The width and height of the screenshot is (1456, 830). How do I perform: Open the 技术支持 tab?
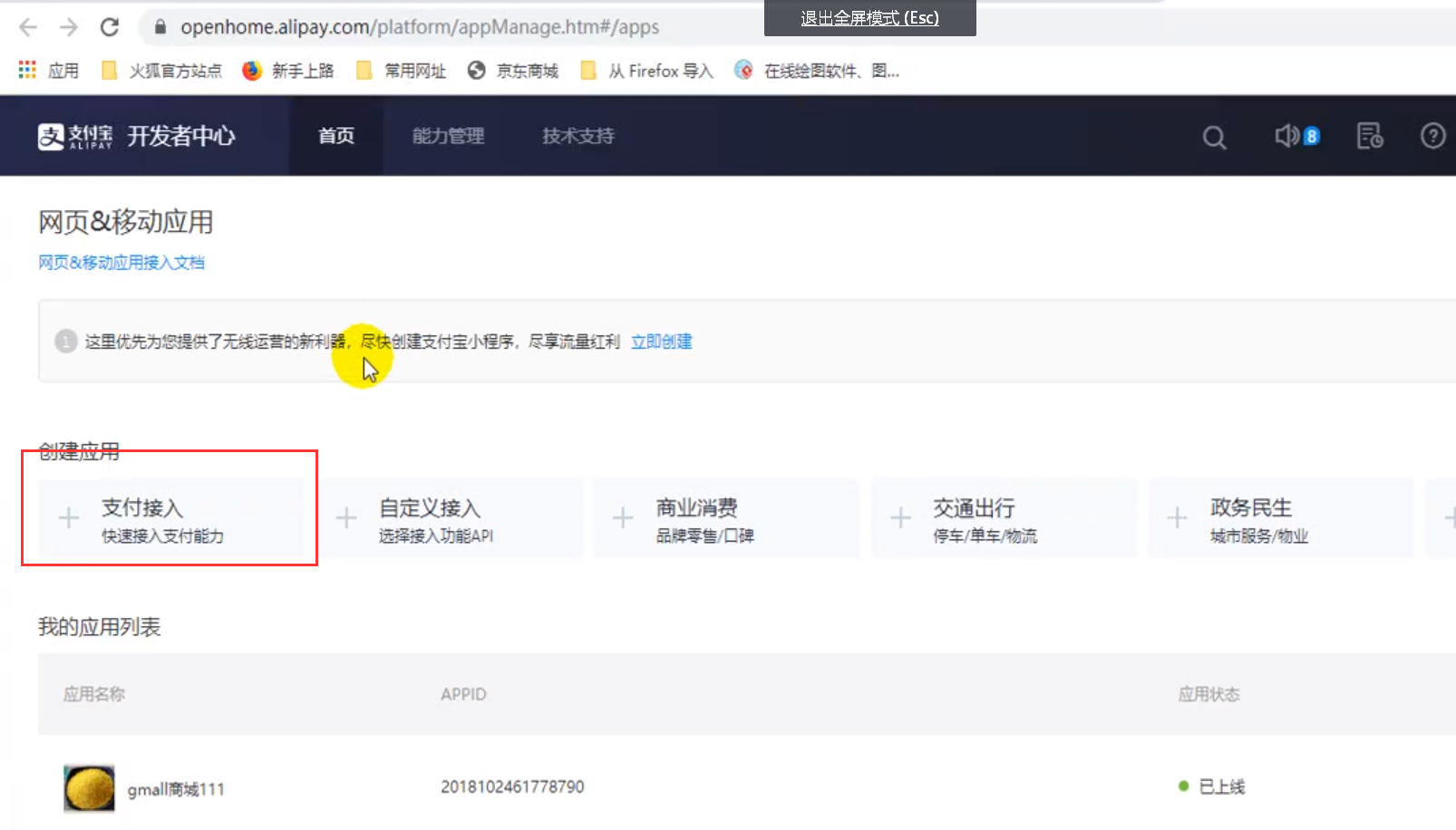point(578,136)
